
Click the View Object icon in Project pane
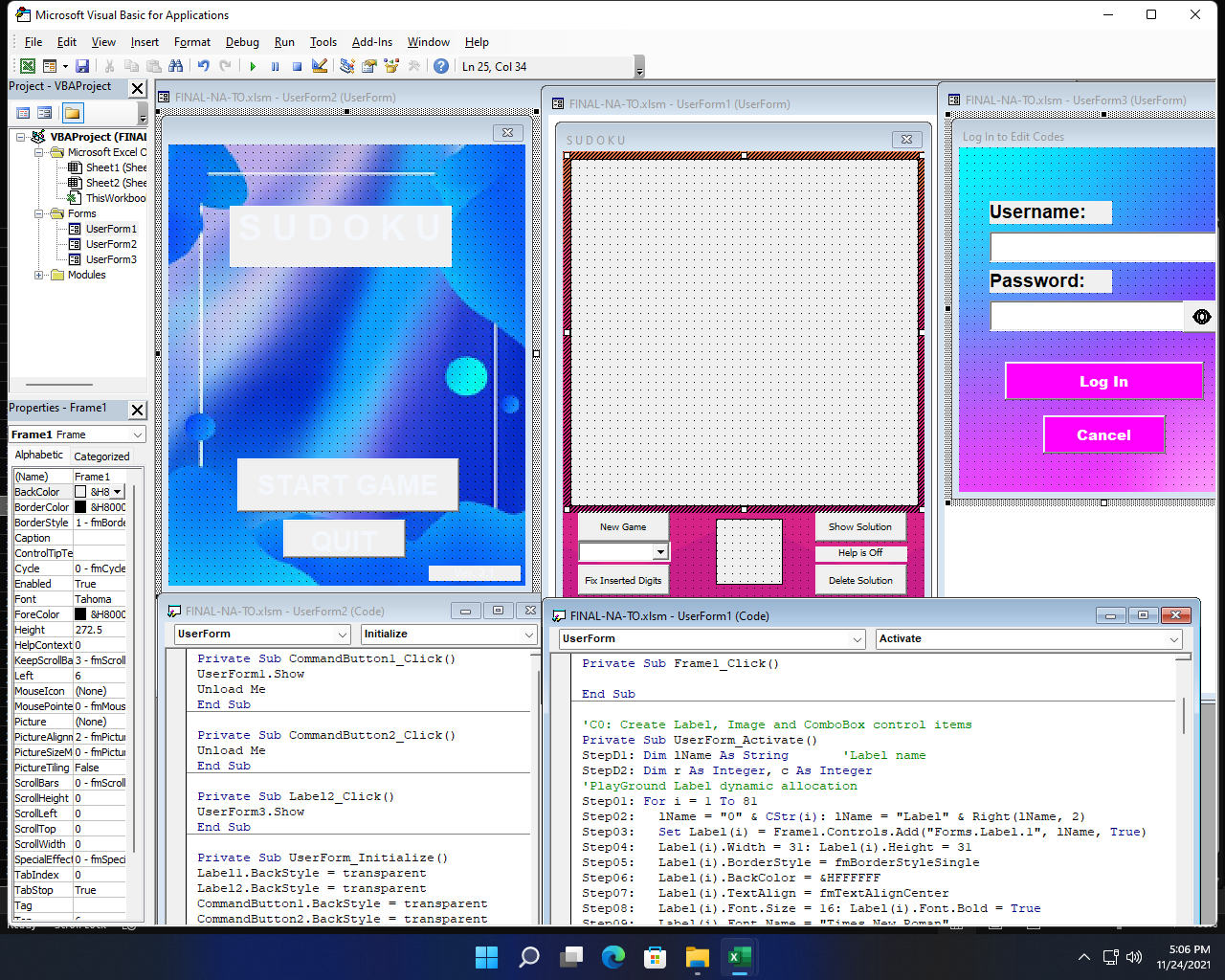[x=44, y=113]
